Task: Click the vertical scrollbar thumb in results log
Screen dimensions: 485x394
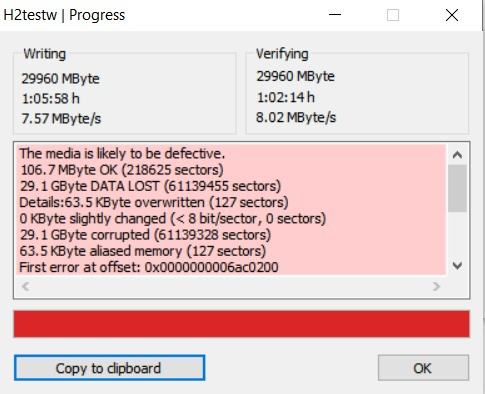Action: coord(457,188)
